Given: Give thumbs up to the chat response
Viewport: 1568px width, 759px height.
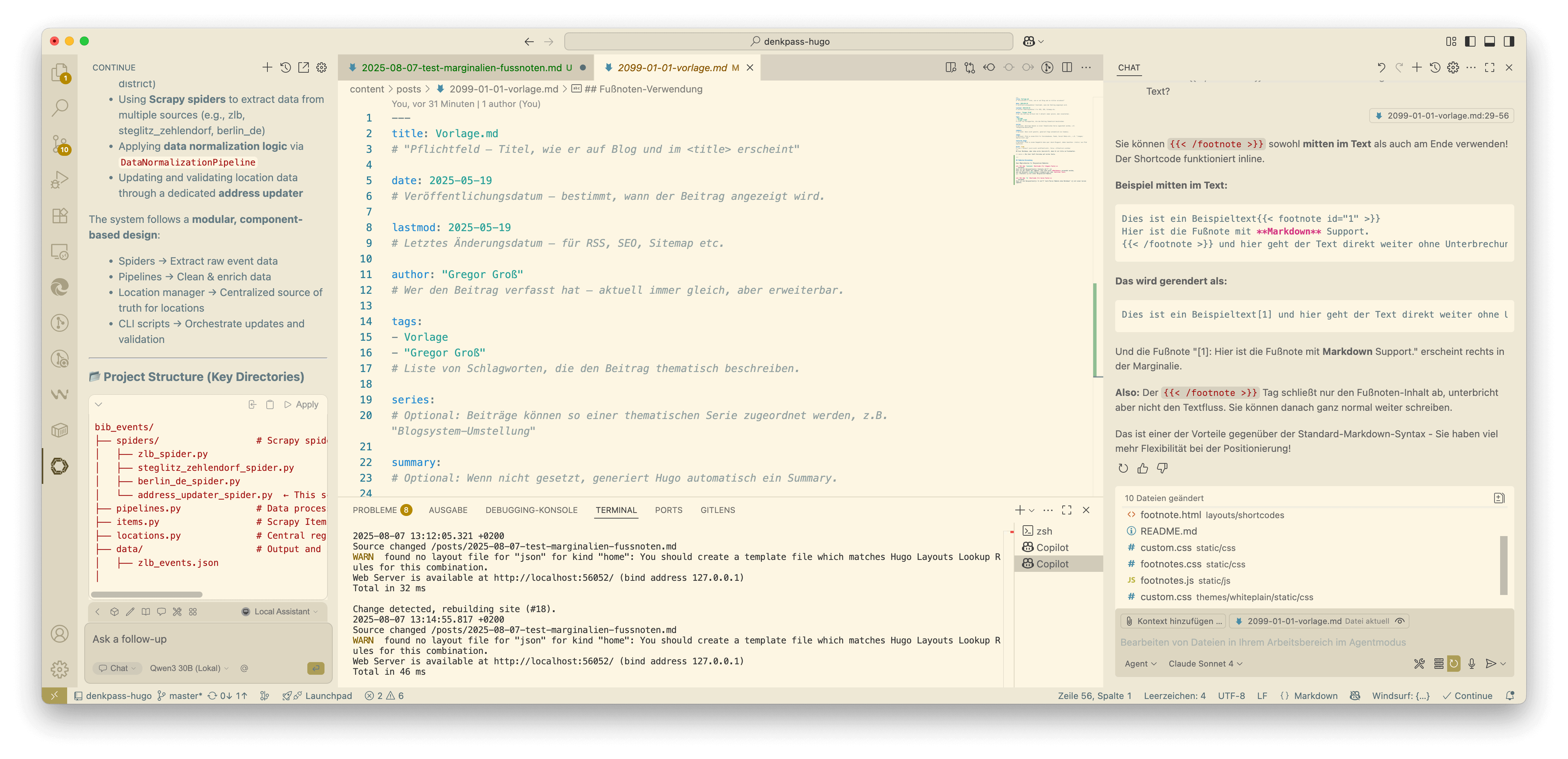Looking at the screenshot, I should (1142, 468).
